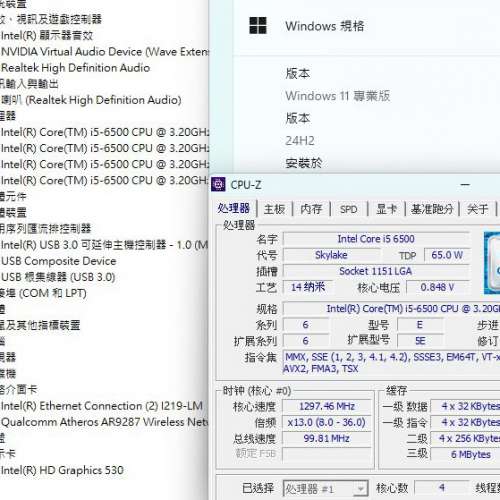Select Intel(R) USB 3.0 可延伸主機控制器 entry
The width and height of the screenshot is (500, 500).
click(105, 245)
